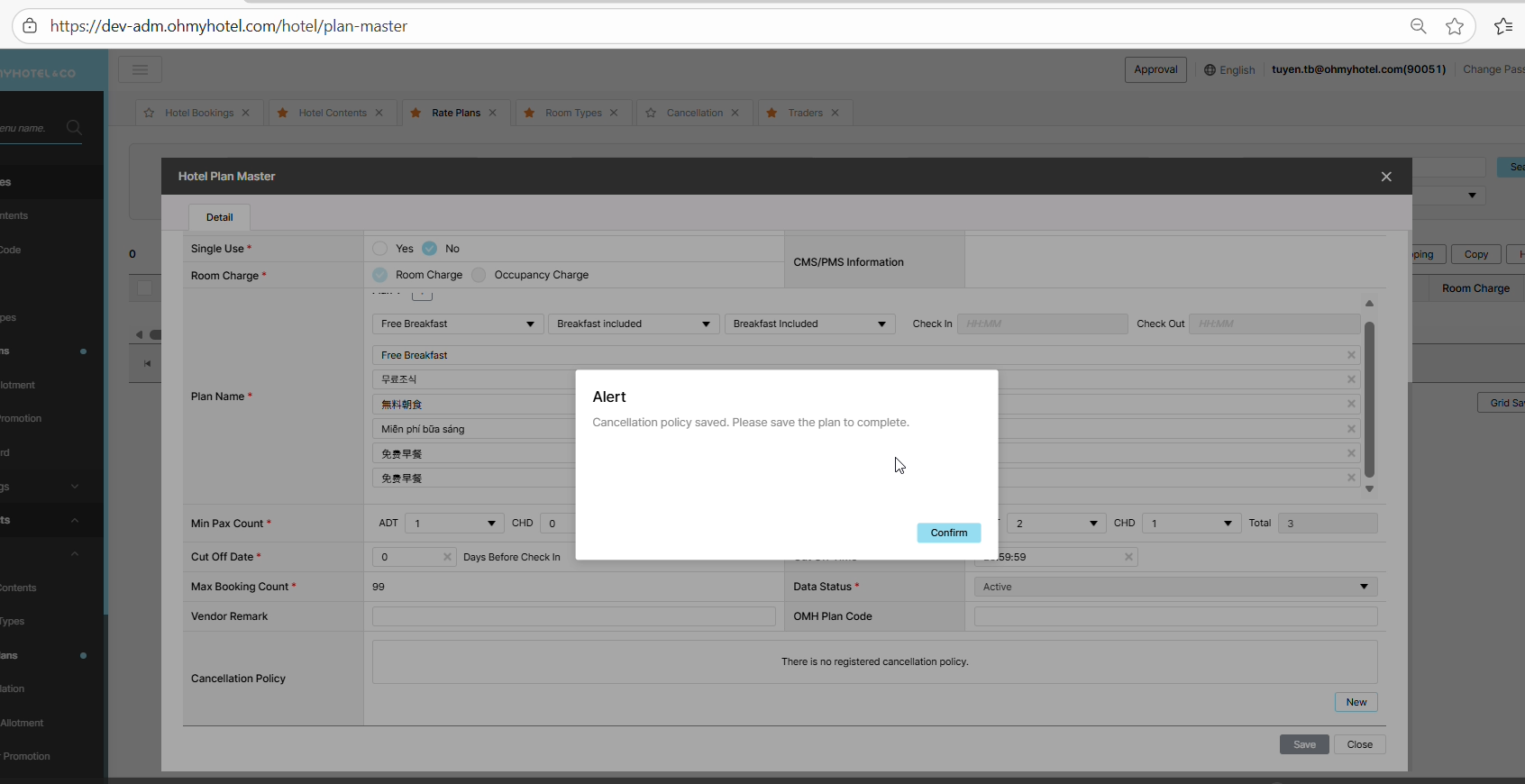Click the browser zoom magnifier icon
1525x784 pixels.
[1418, 26]
